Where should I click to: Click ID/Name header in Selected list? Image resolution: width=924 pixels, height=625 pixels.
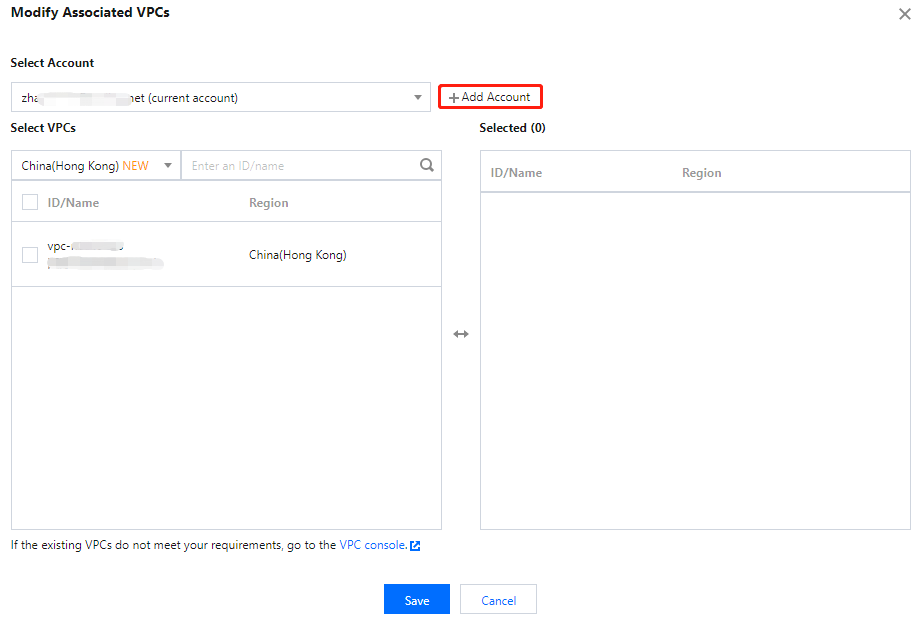[516, 173]
